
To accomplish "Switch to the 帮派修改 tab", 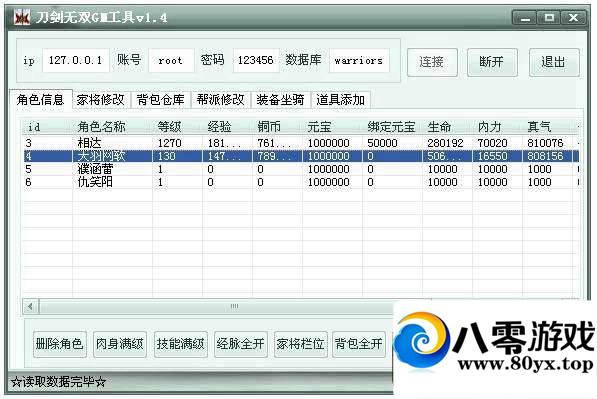I will [220, 100].
